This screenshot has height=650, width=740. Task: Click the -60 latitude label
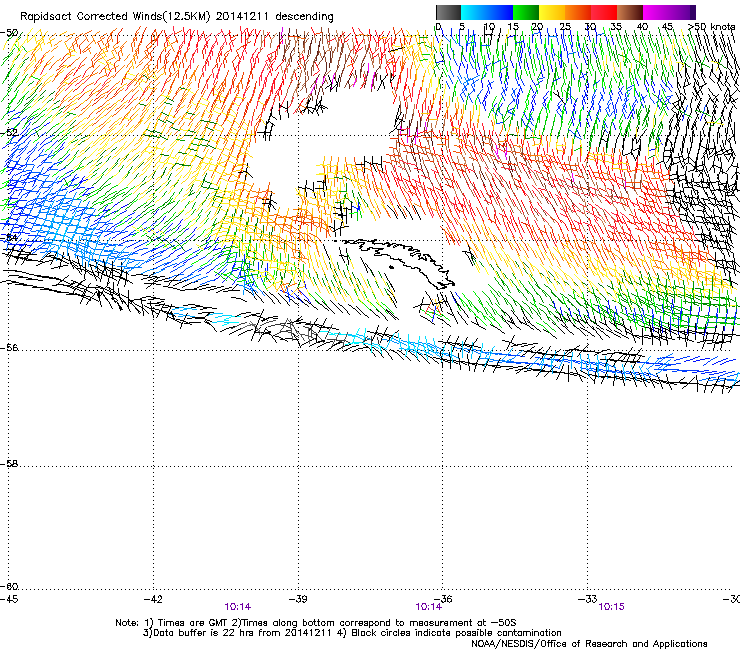pyautogui.click(x=9, y=586)
